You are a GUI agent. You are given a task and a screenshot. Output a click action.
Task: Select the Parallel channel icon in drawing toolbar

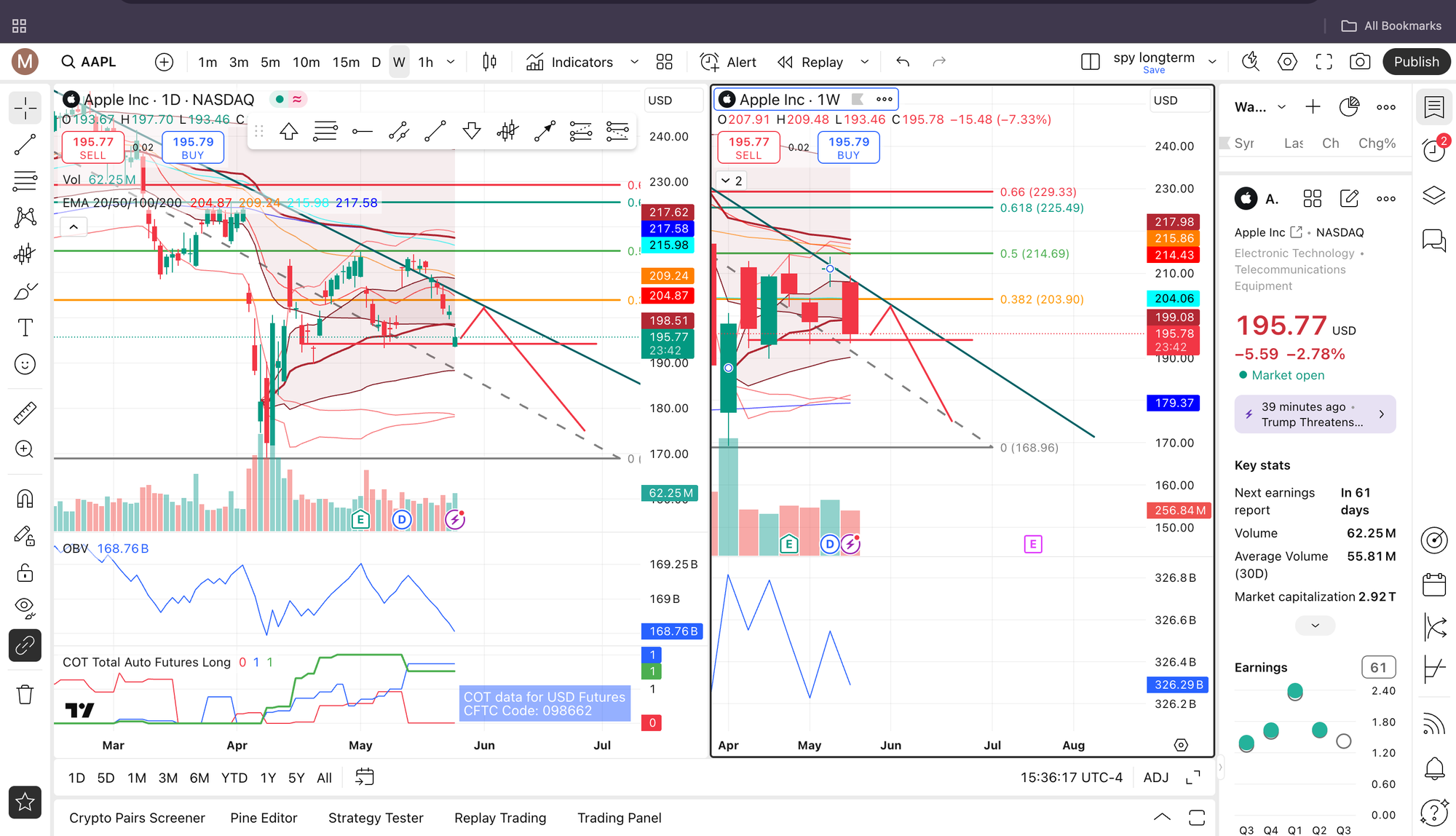click(x=399, y=131)
